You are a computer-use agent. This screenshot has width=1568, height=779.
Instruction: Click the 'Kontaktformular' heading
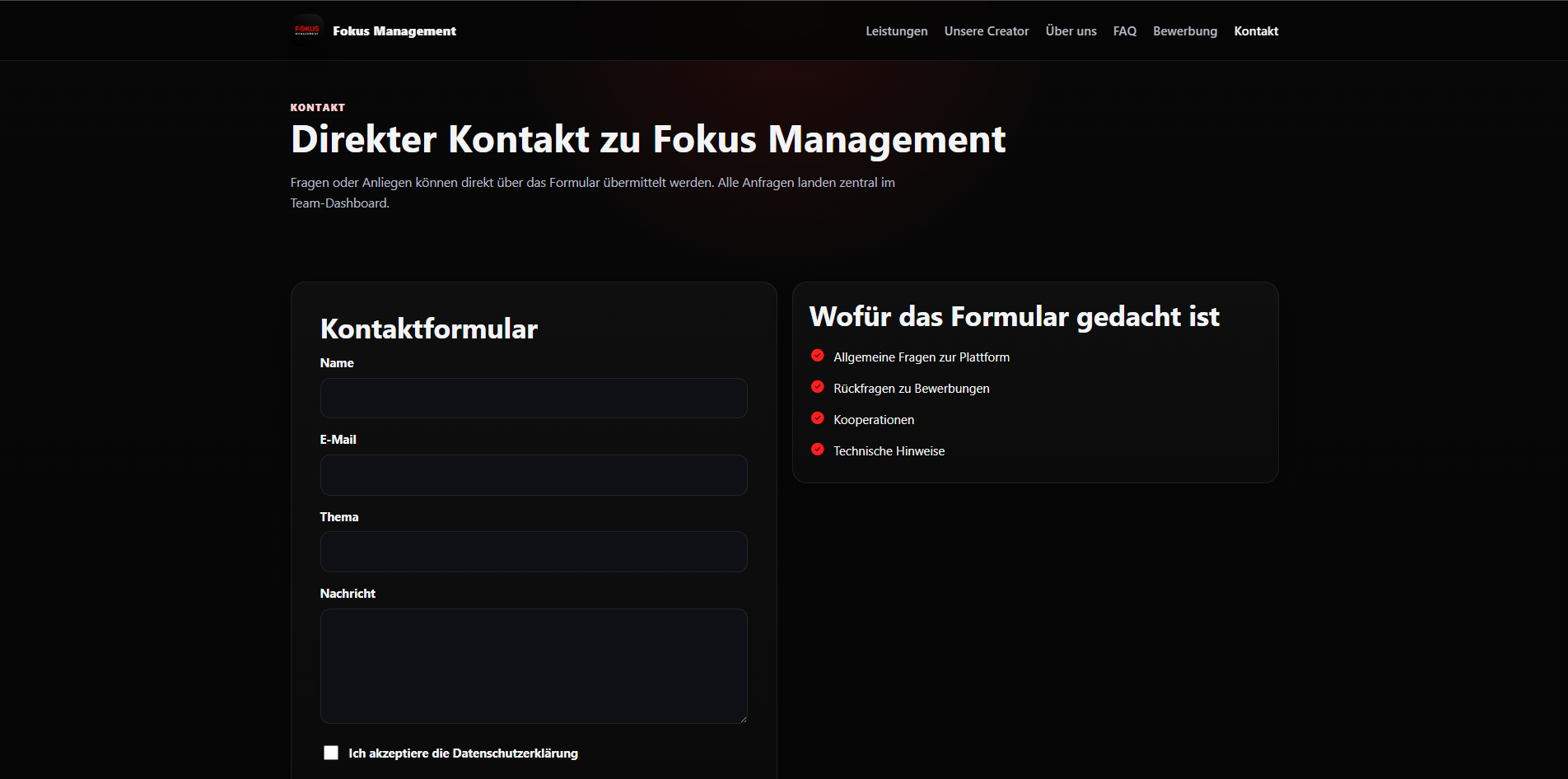(428, 329)
